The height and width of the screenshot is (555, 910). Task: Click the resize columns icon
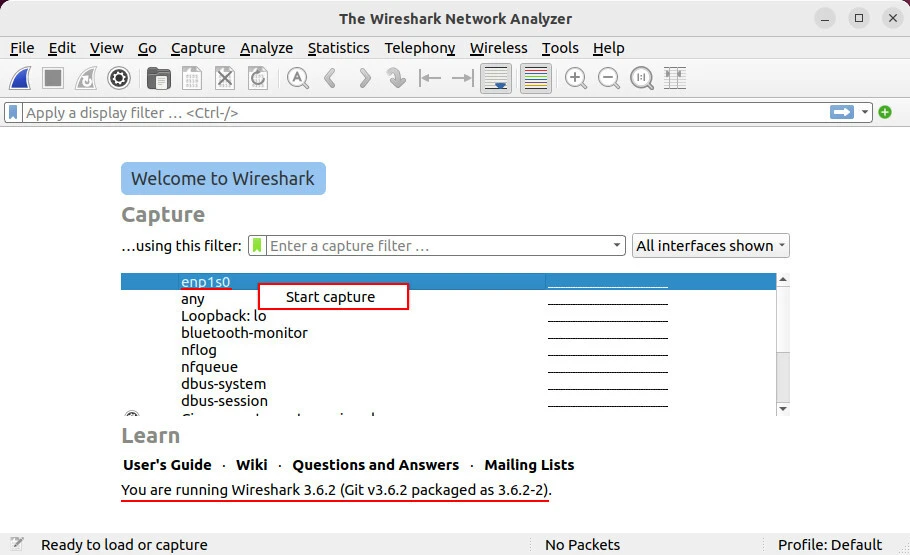(x=675, y=78)
